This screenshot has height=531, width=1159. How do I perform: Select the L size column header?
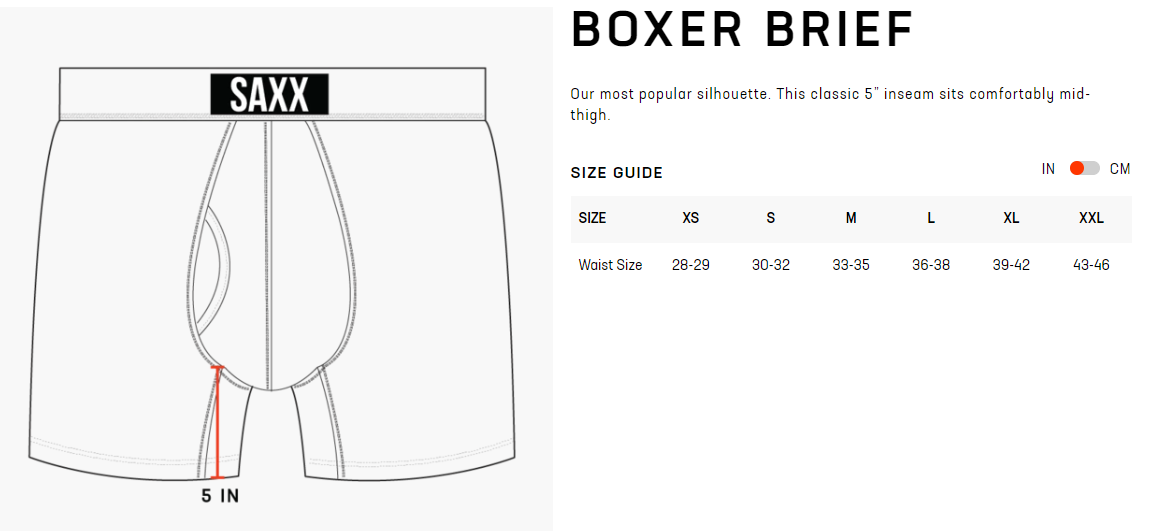pyautogui.click(x=931, y=218)
